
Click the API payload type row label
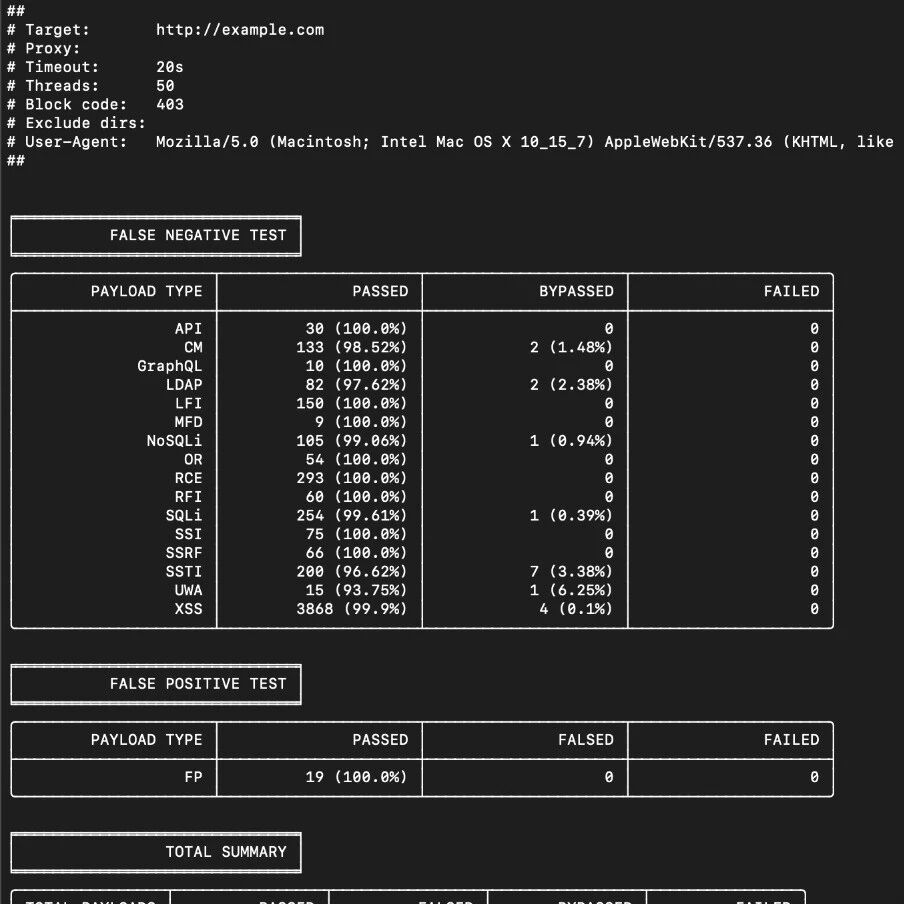pos(189,329)
